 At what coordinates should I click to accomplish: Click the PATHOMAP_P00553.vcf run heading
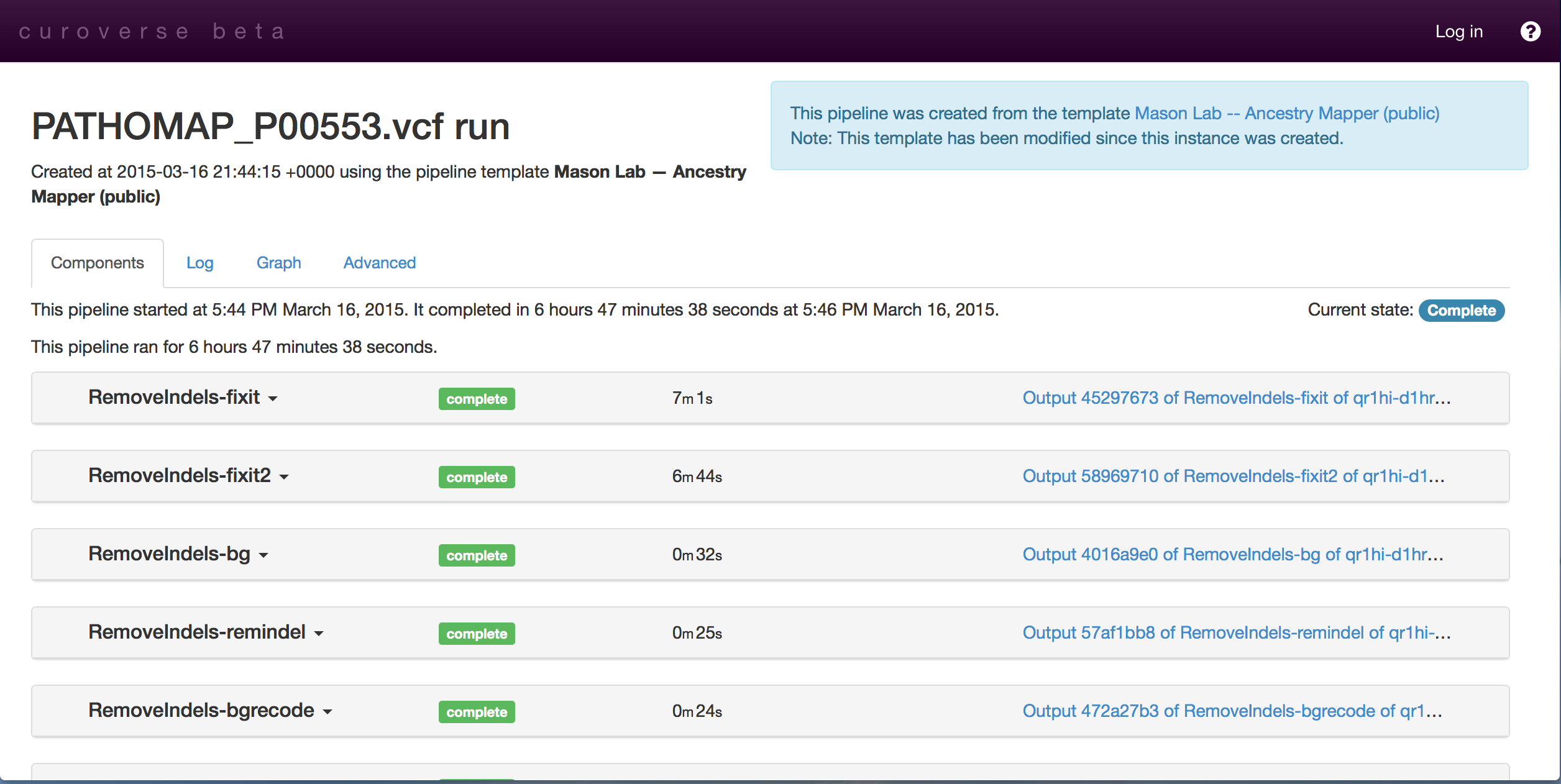[x=270, y=126]
